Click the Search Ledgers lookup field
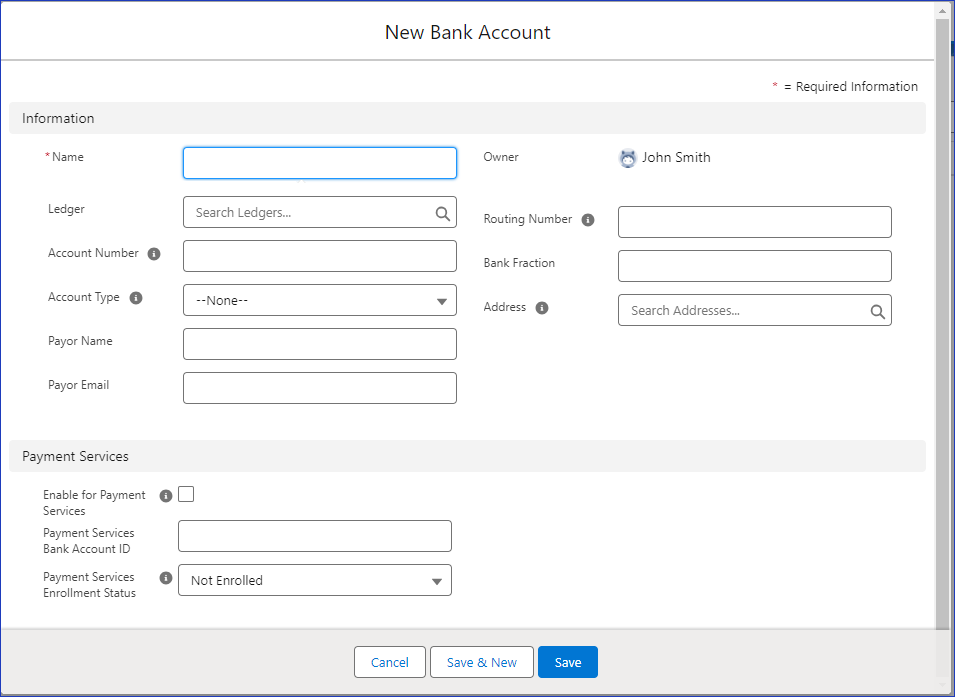The height and width of the screenshot is (697, 955). pyautogui.click(x=320, y=212)
